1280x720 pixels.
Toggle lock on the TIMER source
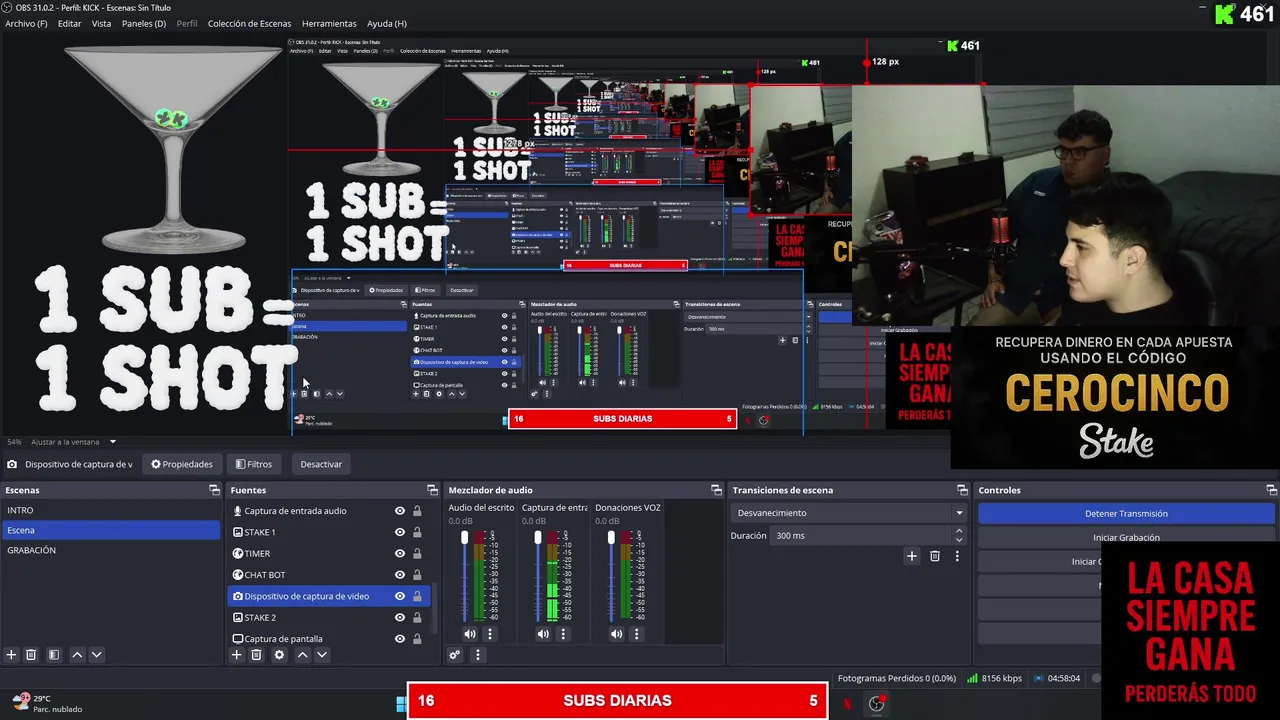point(417,553)
